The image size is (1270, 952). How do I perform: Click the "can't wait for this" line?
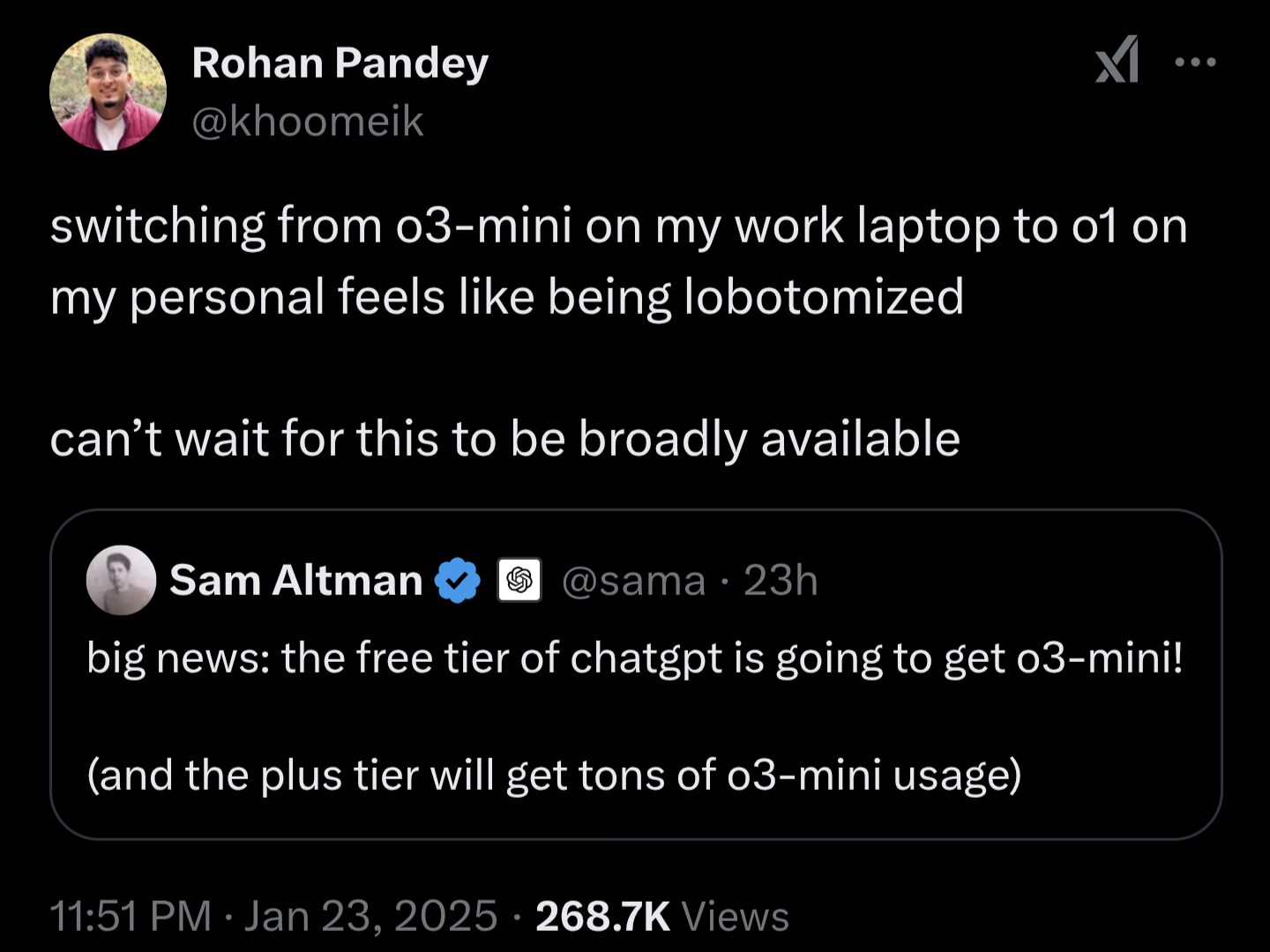point(504,439)
